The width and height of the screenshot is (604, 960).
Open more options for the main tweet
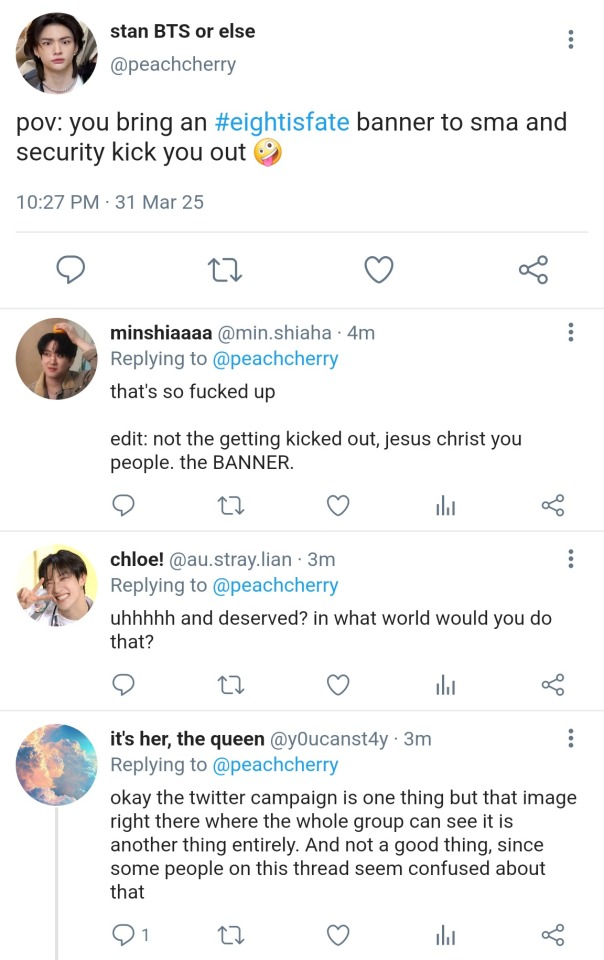(570, 40)
